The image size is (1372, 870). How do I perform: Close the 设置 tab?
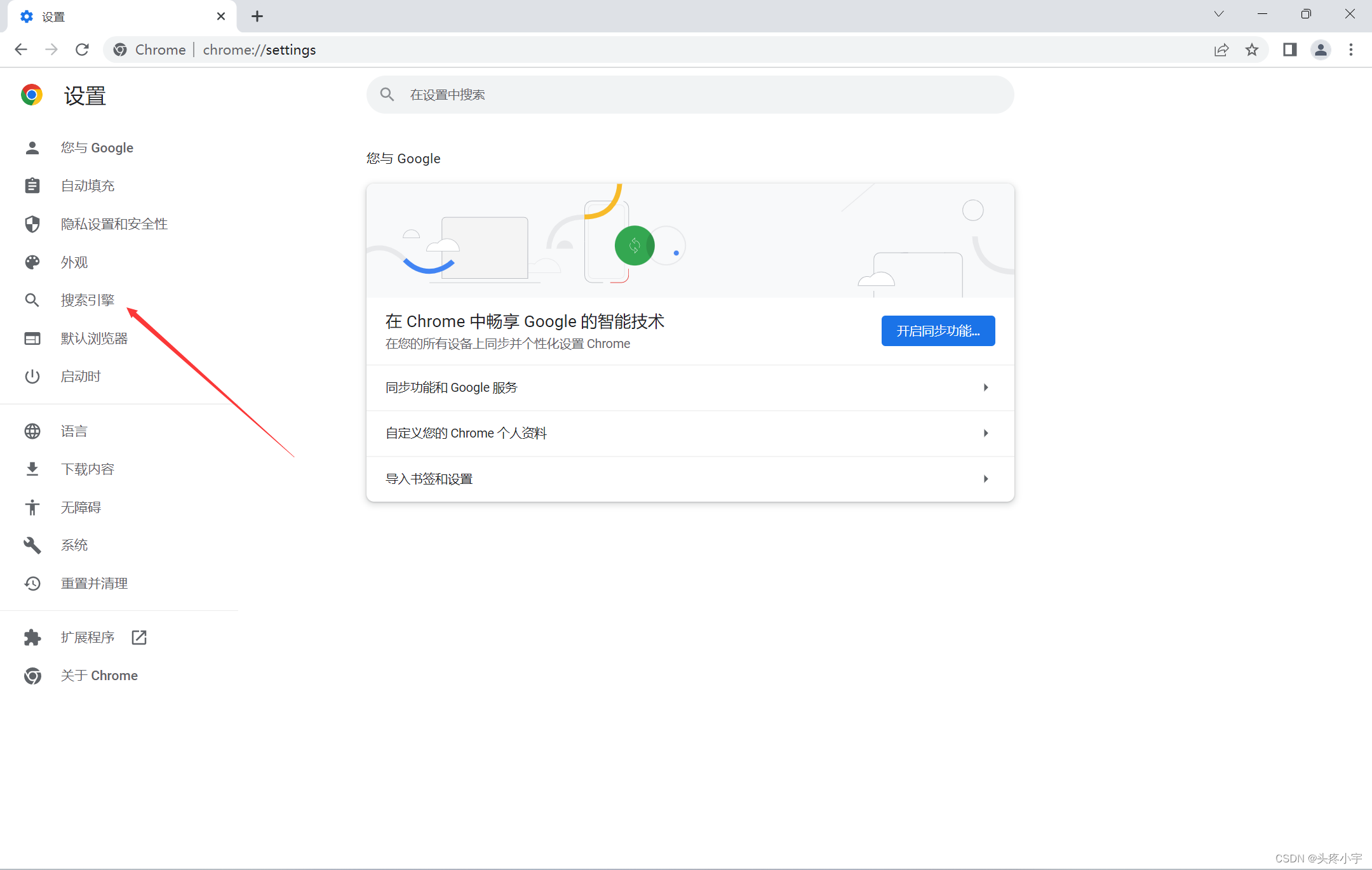[221, 17]
